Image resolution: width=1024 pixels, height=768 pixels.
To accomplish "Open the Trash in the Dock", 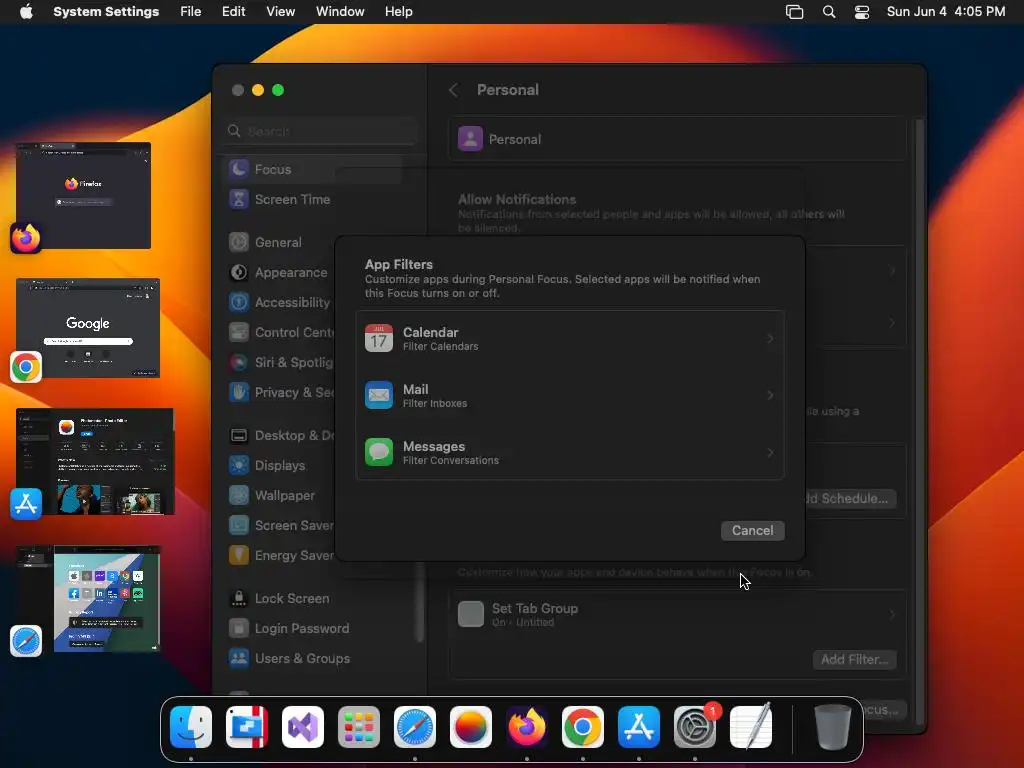I will pos(833,727).
